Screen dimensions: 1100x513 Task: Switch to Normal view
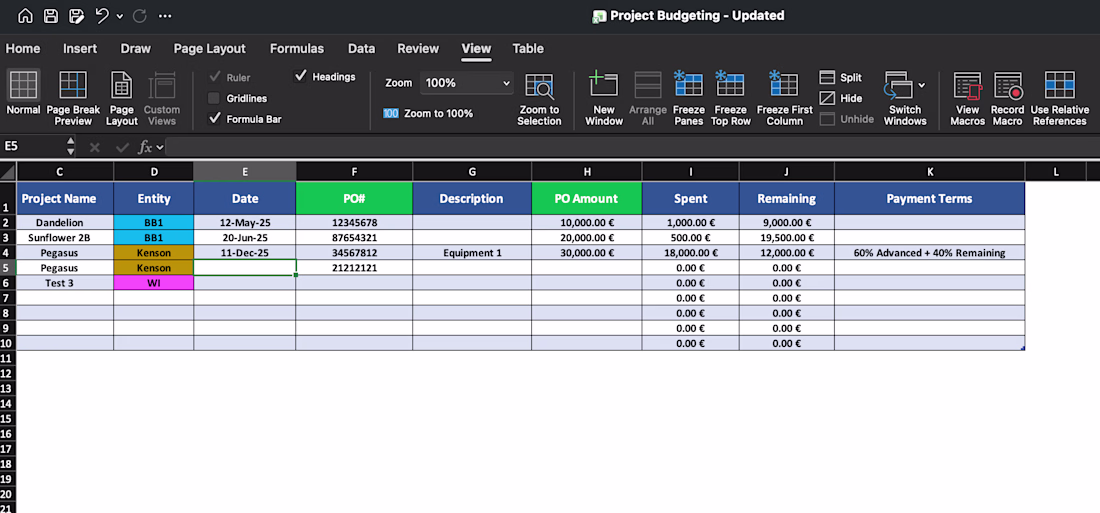pos(24,93)
